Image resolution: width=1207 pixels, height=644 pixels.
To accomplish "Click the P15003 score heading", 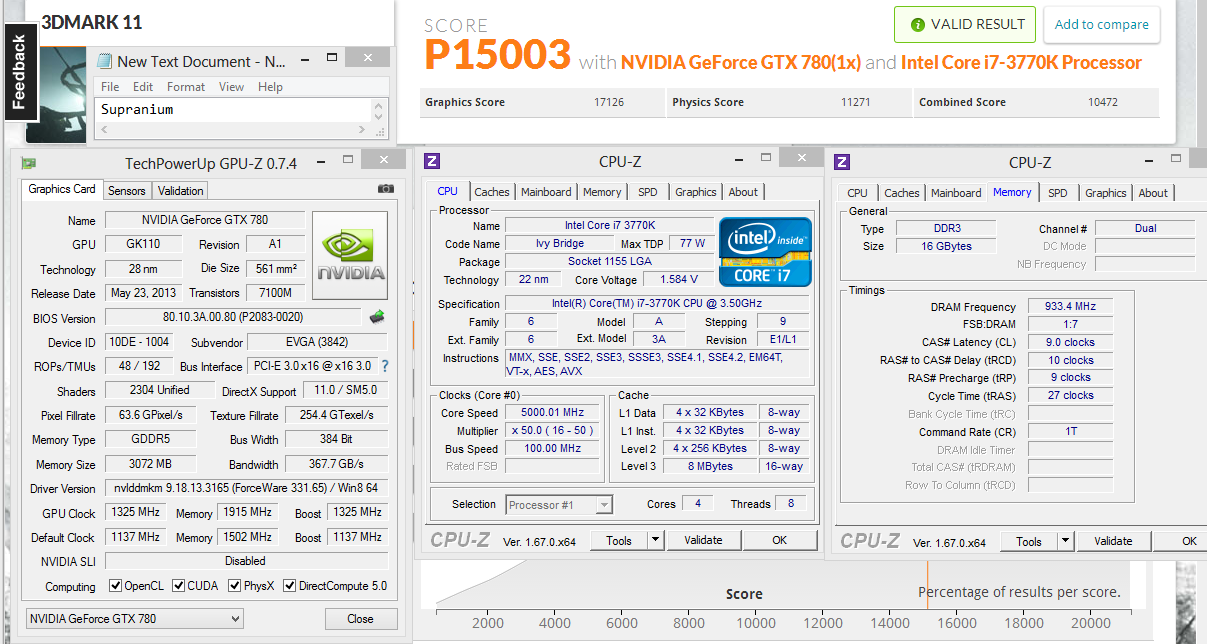I will (x=497, y=54).
